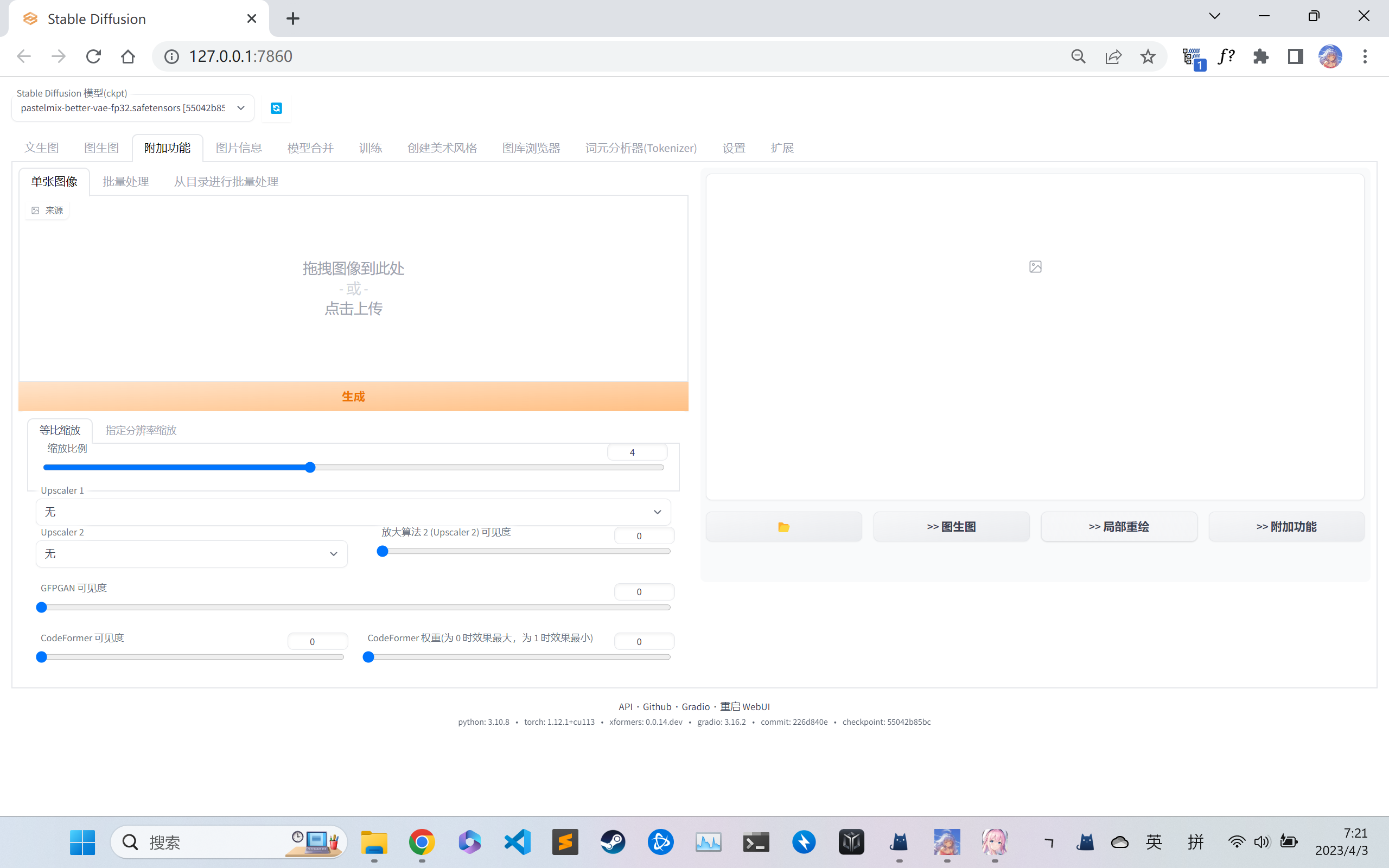Click the 重启 WebUI link
The width and height of the screenshot is (1389, 868).
point(745,707)
